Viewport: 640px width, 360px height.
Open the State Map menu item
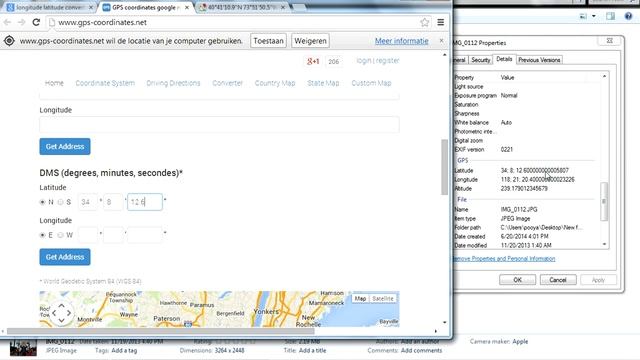click(323, 83)
